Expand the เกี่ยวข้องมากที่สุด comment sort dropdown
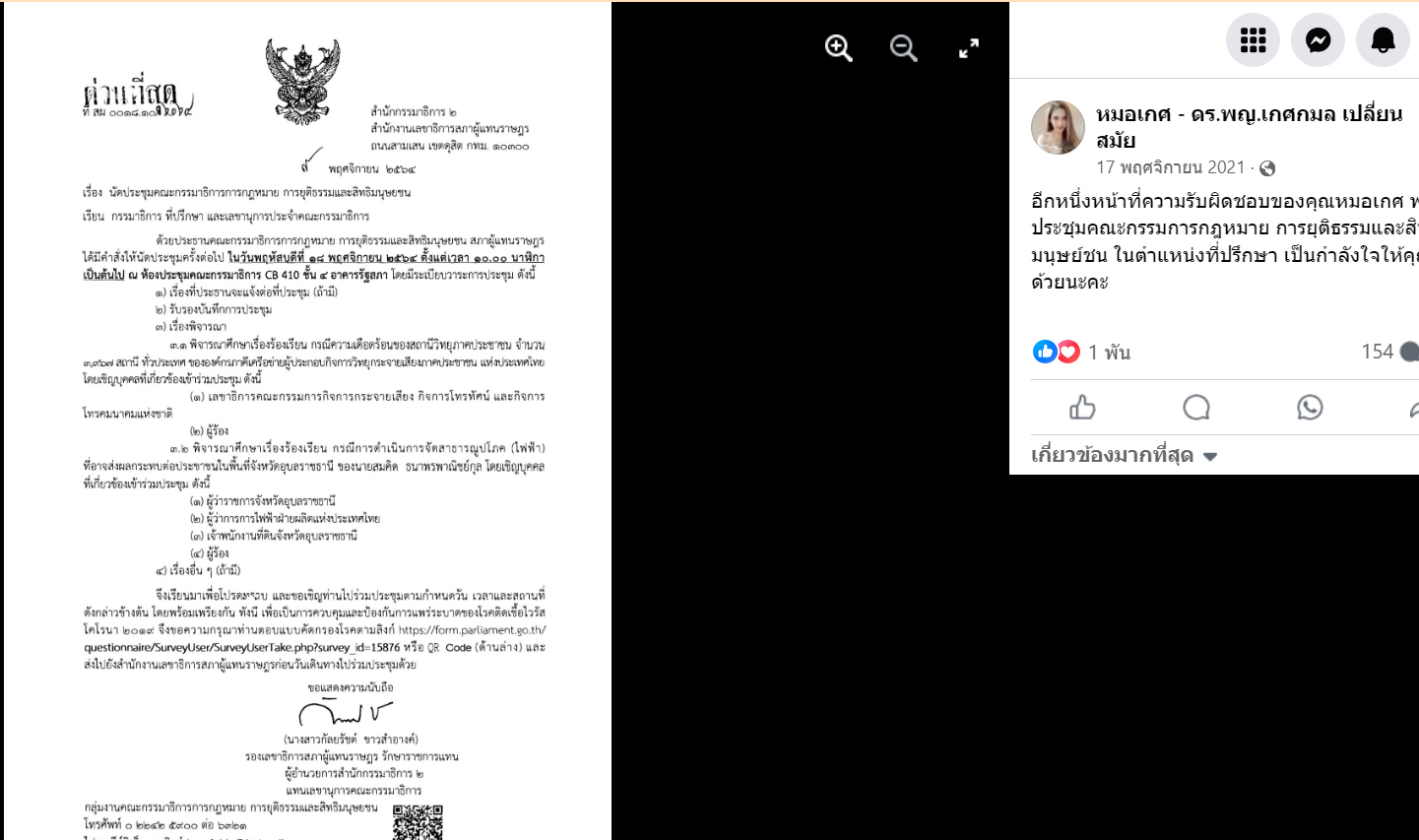The image size is (1419, 840). [1124, 455]
